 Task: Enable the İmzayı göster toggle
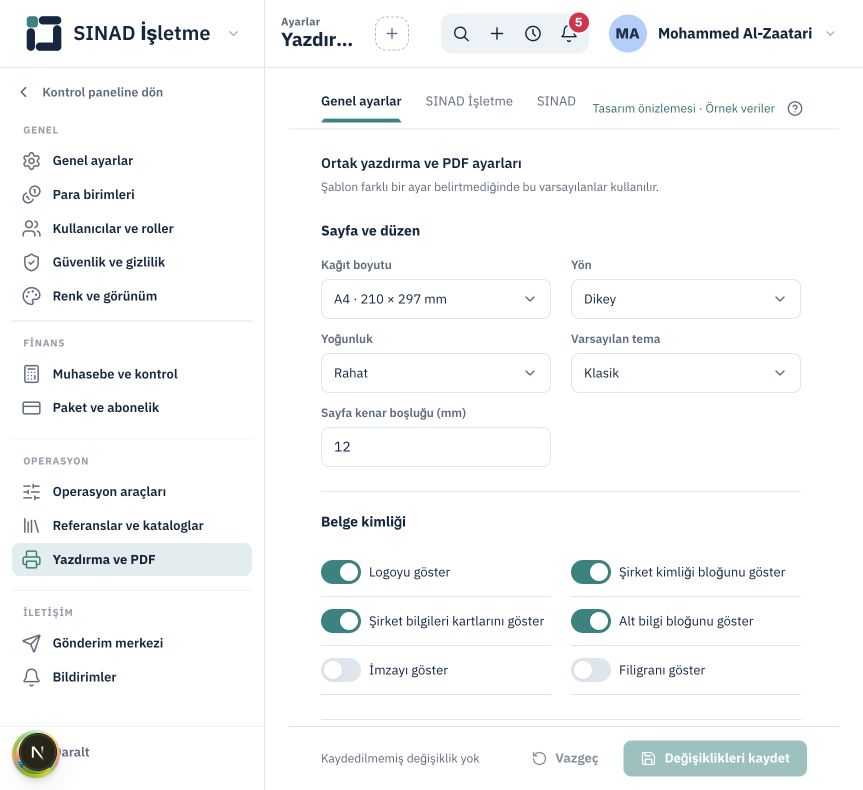(x=341, y=670)
